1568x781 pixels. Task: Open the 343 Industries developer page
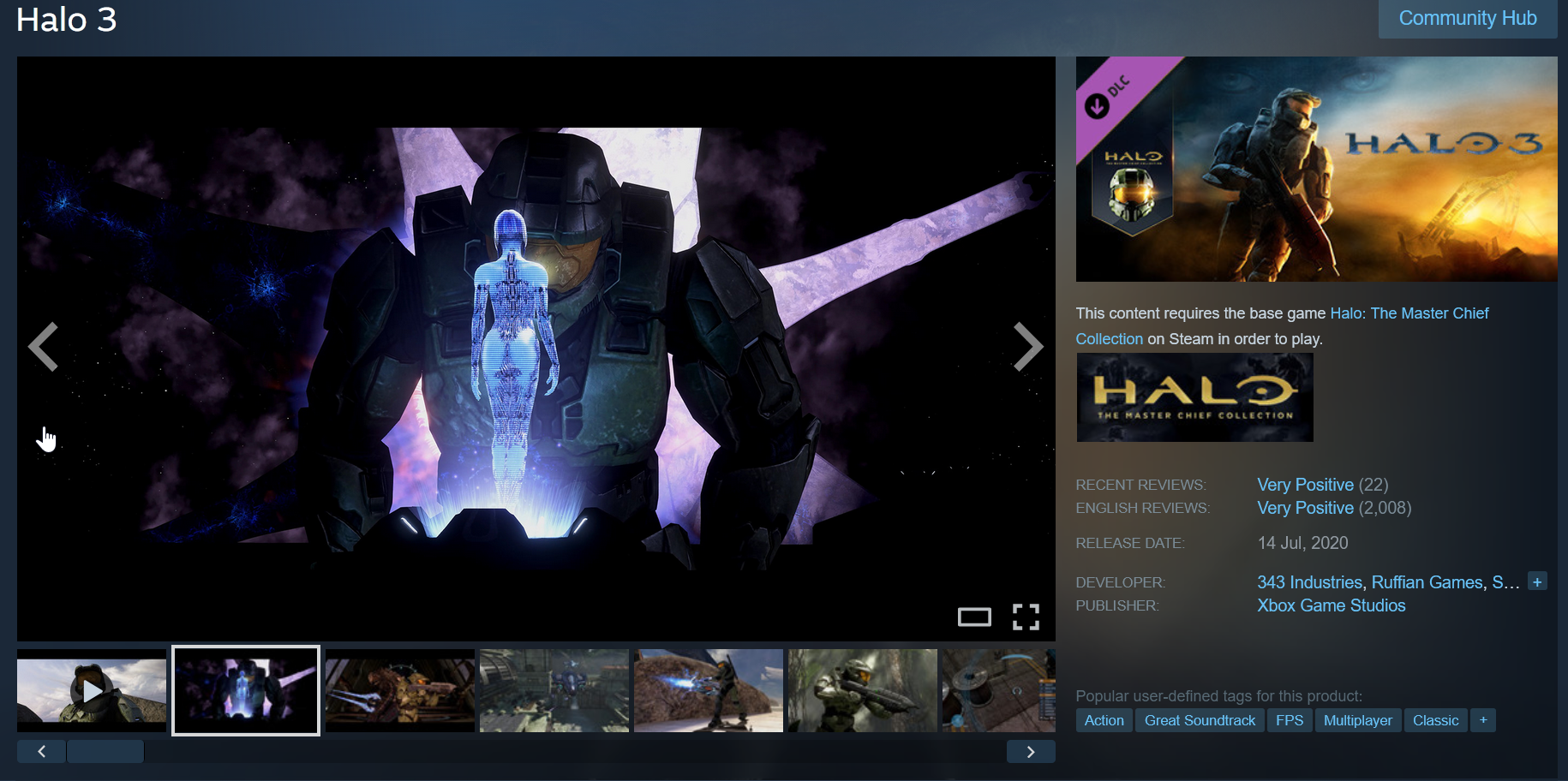coord(1309,582)
